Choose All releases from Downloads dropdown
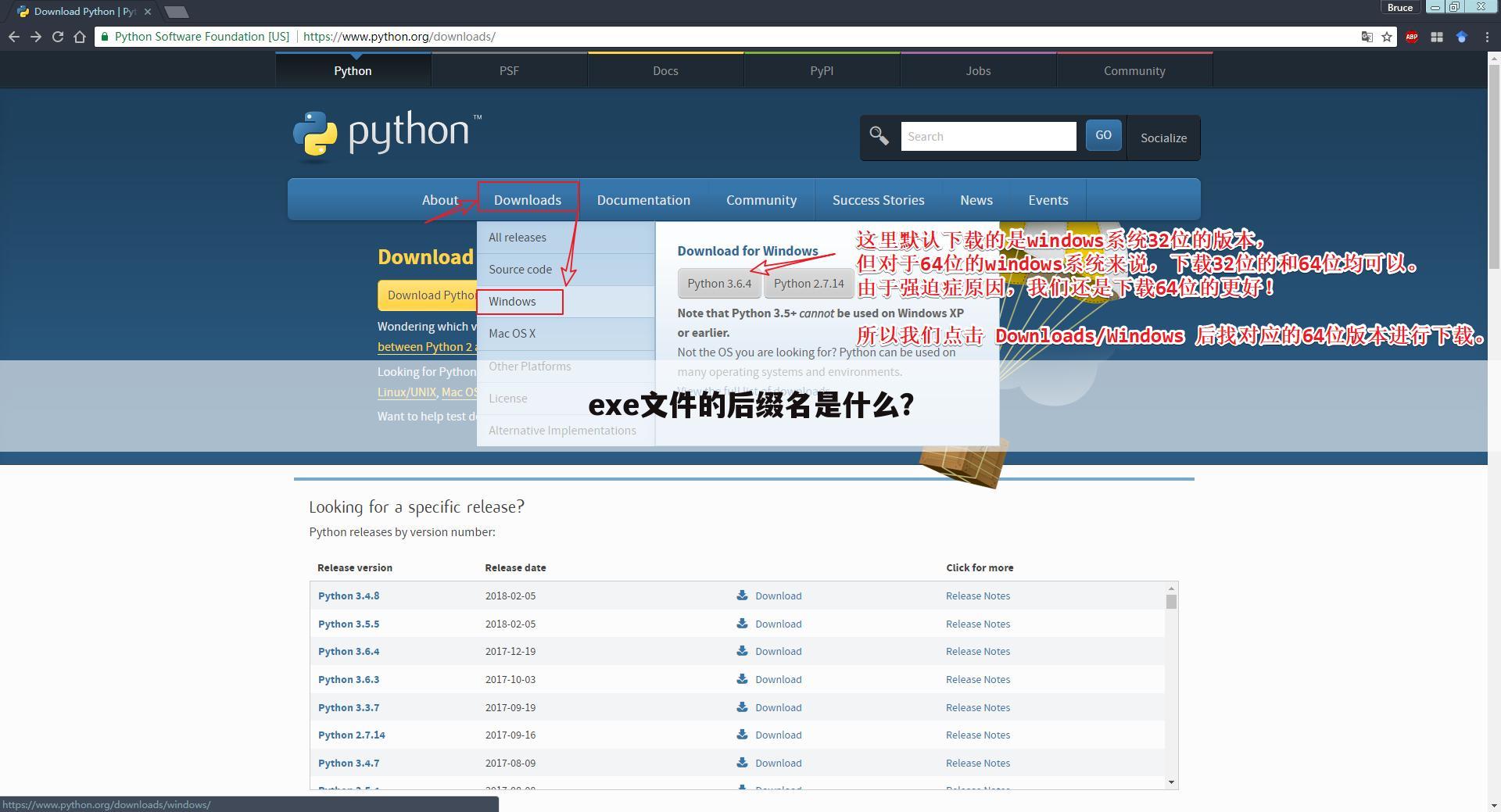 click(x=566, y=238)
